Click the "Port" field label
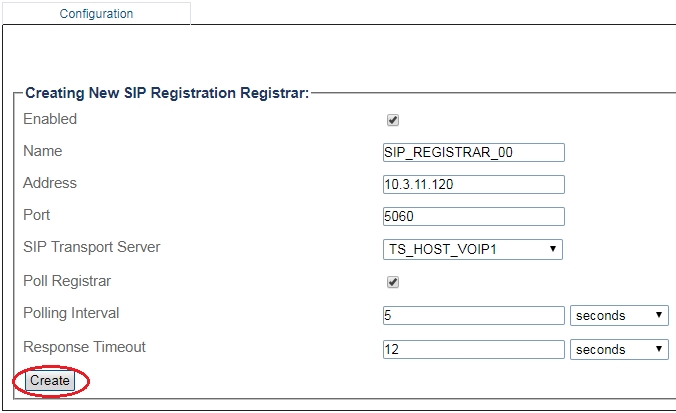Screen dimensions: 676x413 click(36, 215)
